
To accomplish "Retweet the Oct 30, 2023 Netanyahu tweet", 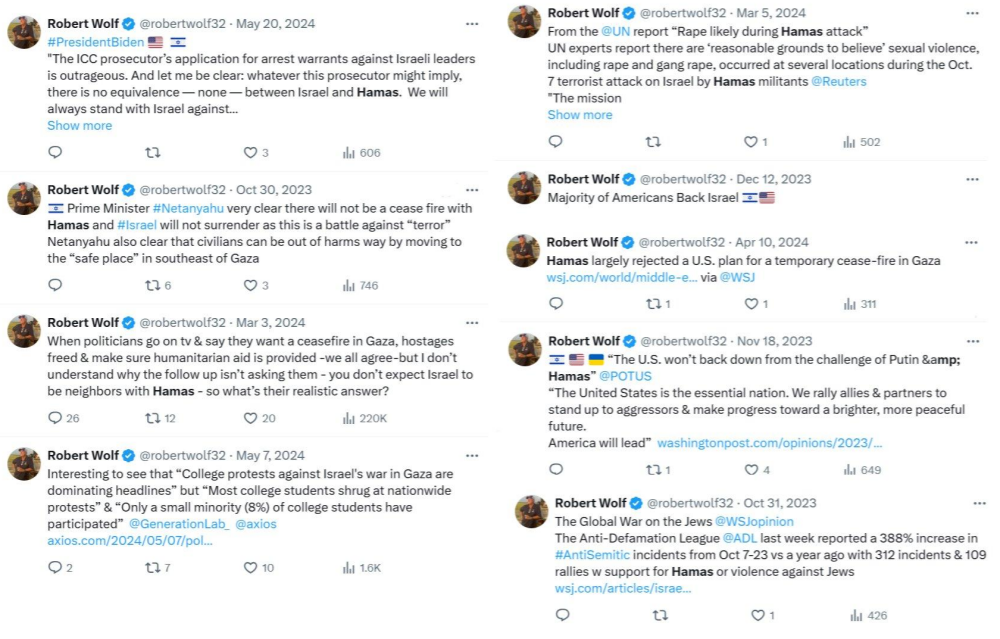I will click(x=153, y=285).
